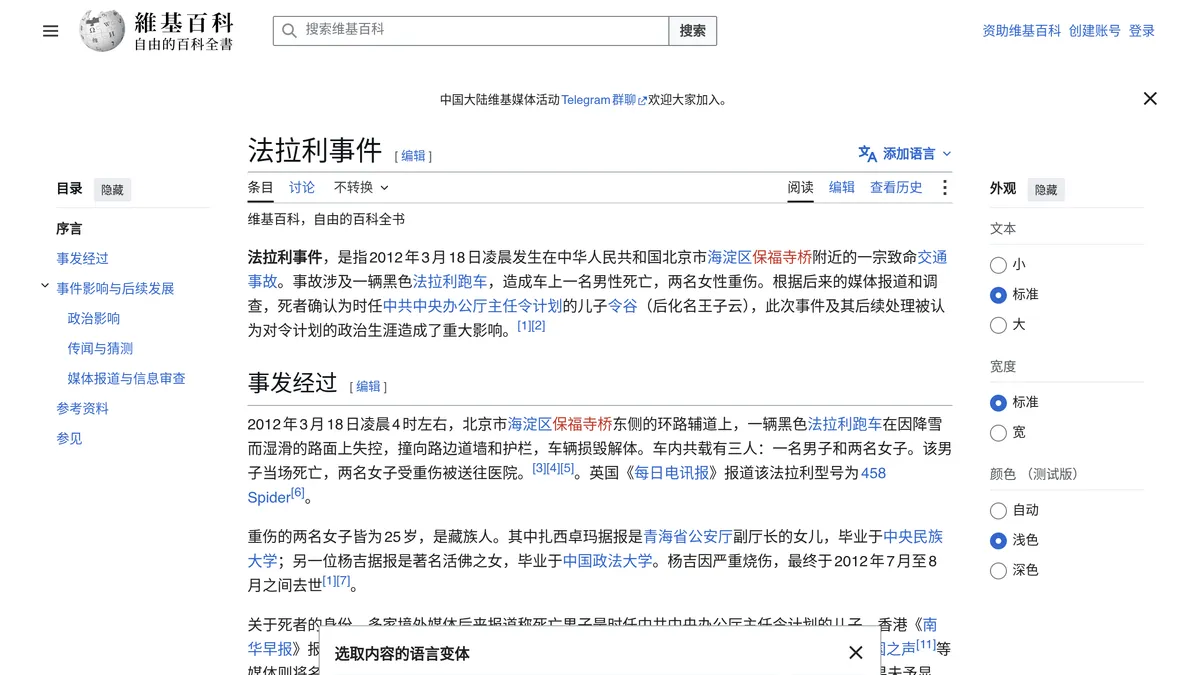Open 资助维基百科 donation link

(x=1022, y=31)
